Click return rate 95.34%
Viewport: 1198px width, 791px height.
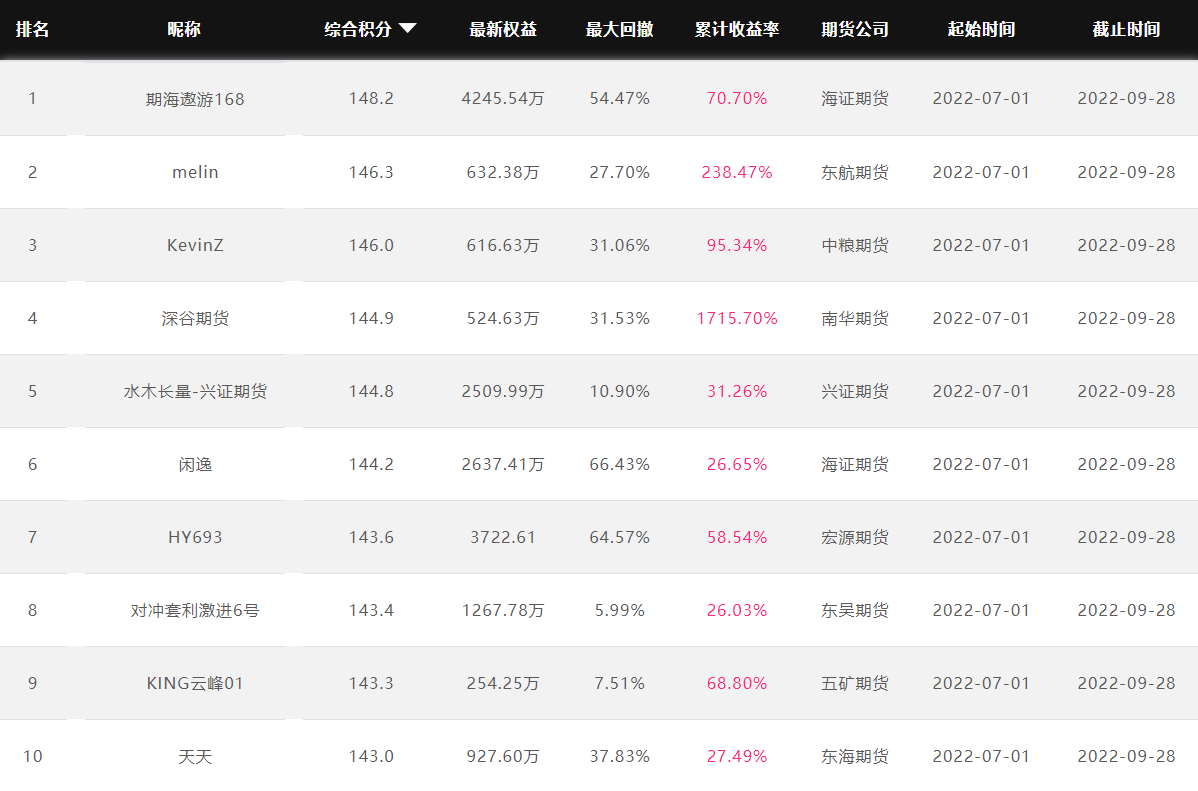[x=737, y=245]
